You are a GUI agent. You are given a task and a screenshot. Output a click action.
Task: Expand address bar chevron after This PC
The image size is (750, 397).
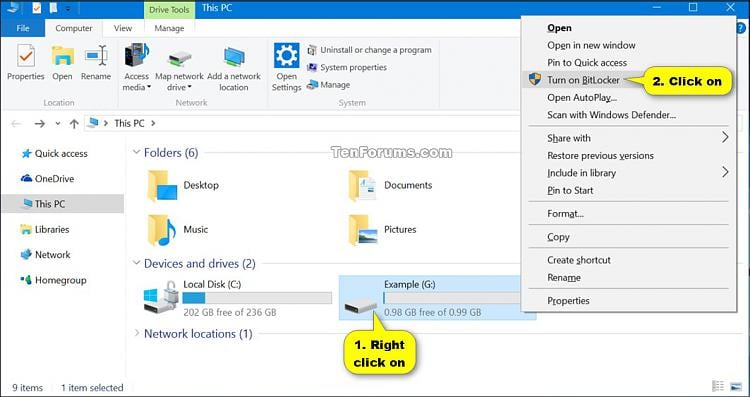coord(153,123)
